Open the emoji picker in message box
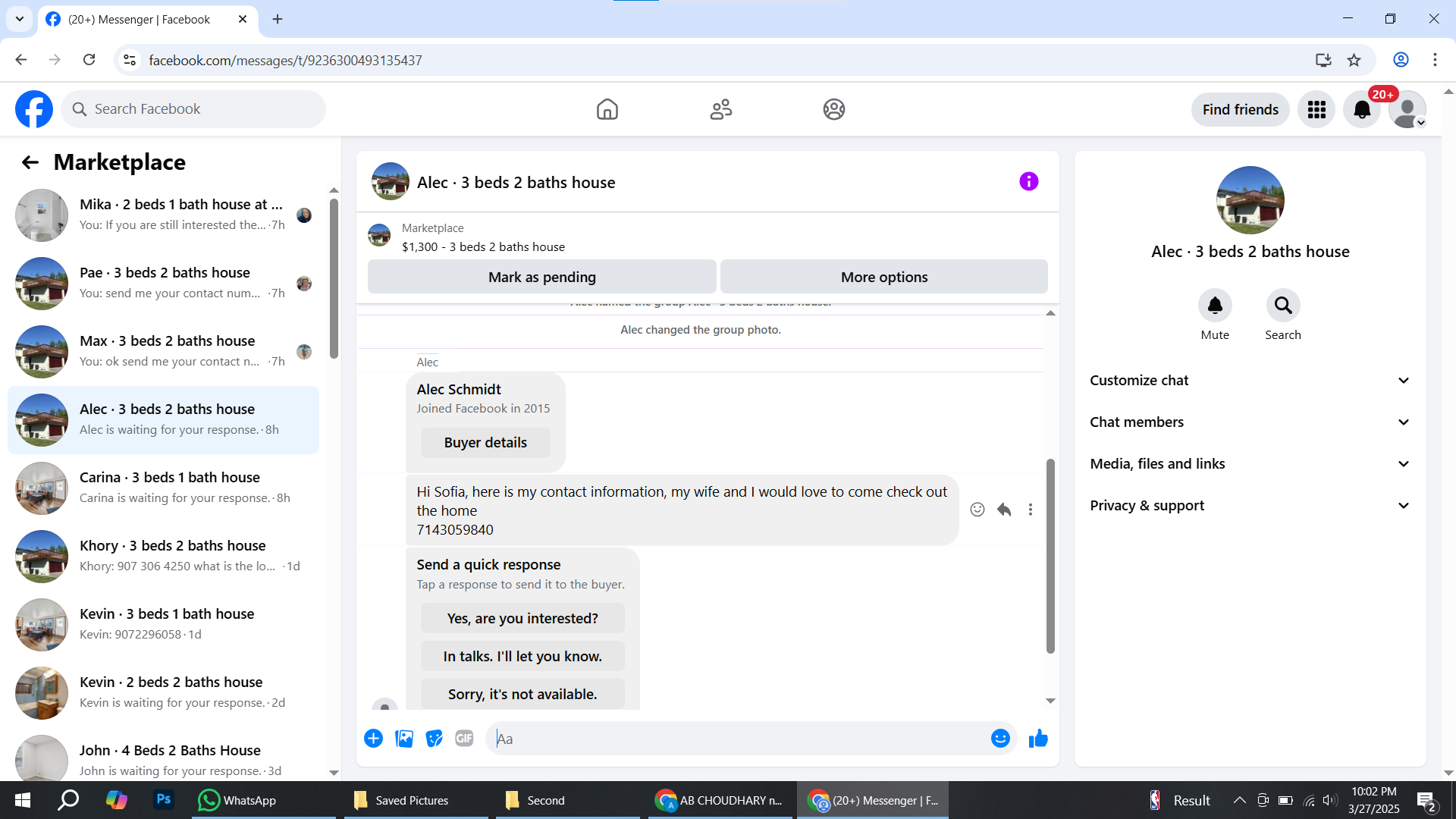Image resolution: width=1456 pixels, height=819 pixels. pyautogui.click(x=1000, y=739)
